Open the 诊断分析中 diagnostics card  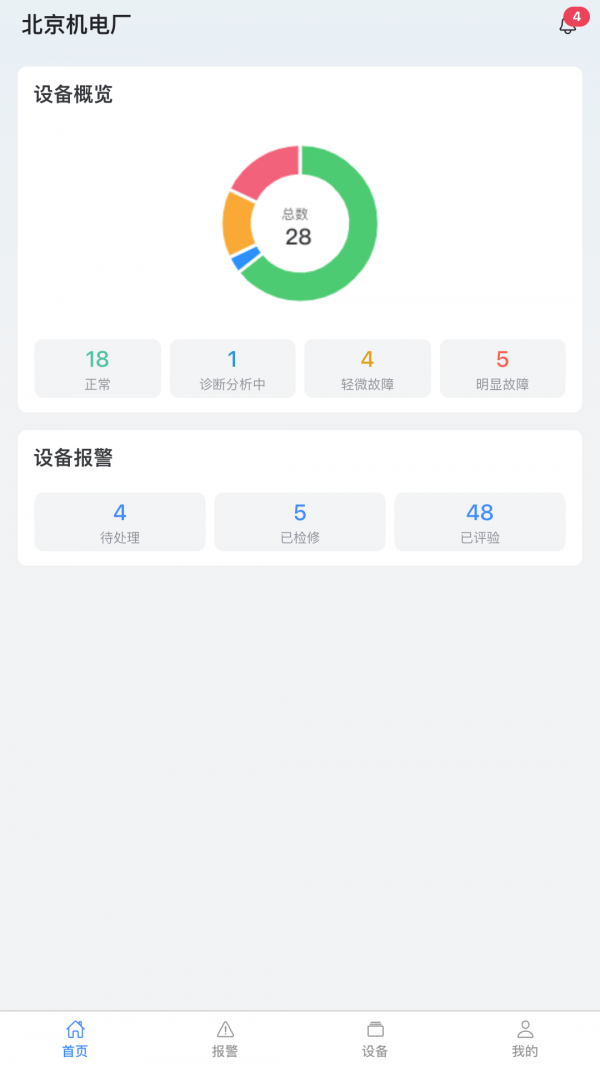(x=232, y=368)
